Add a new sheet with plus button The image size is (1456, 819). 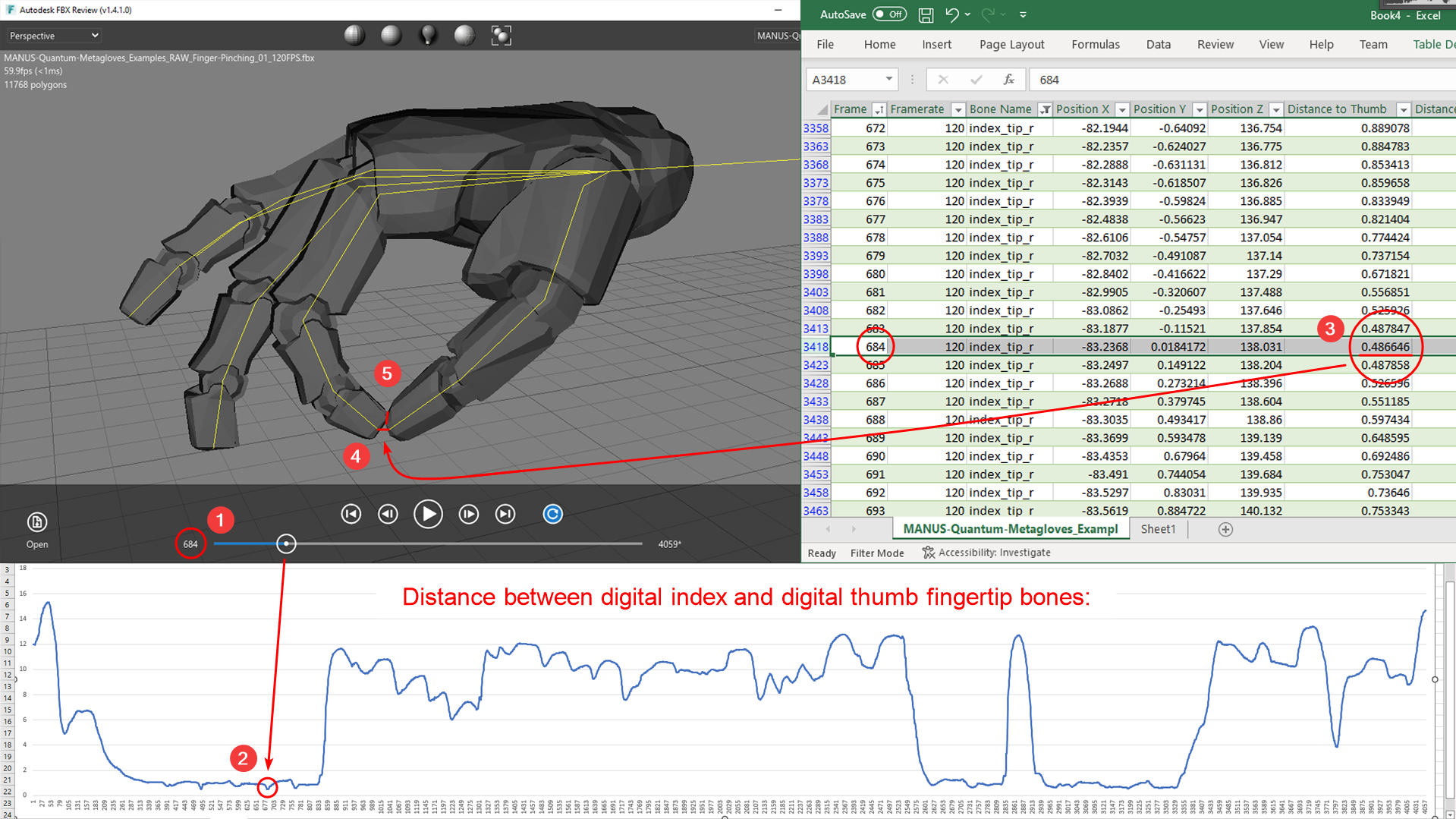click(1225, 529)
